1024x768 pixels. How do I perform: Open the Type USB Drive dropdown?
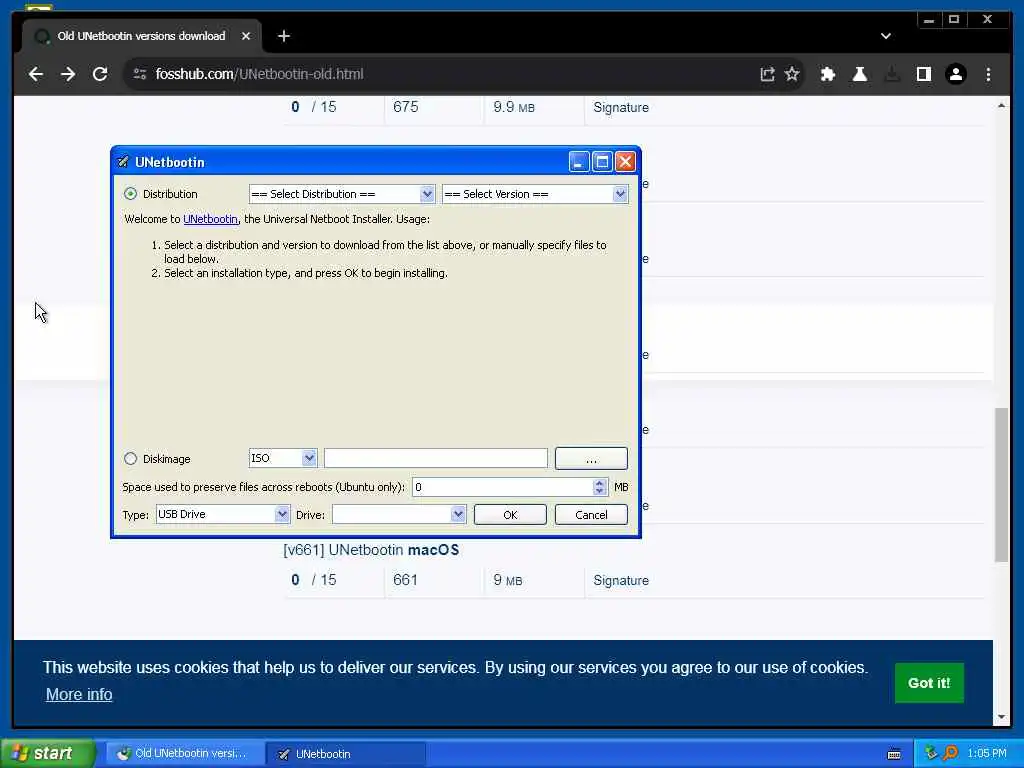pyautogui.click(x=223, y=514)
